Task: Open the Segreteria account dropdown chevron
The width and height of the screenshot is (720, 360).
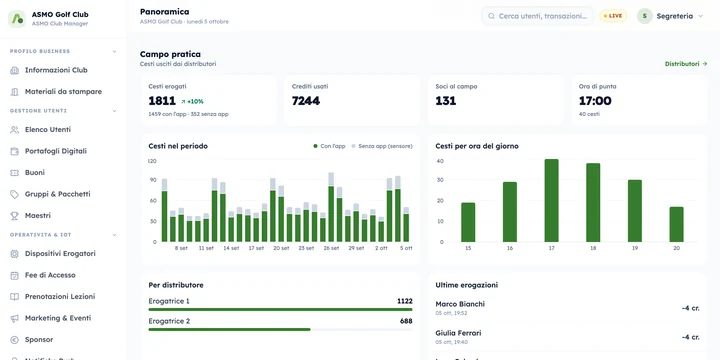Action: coord(700,16)
